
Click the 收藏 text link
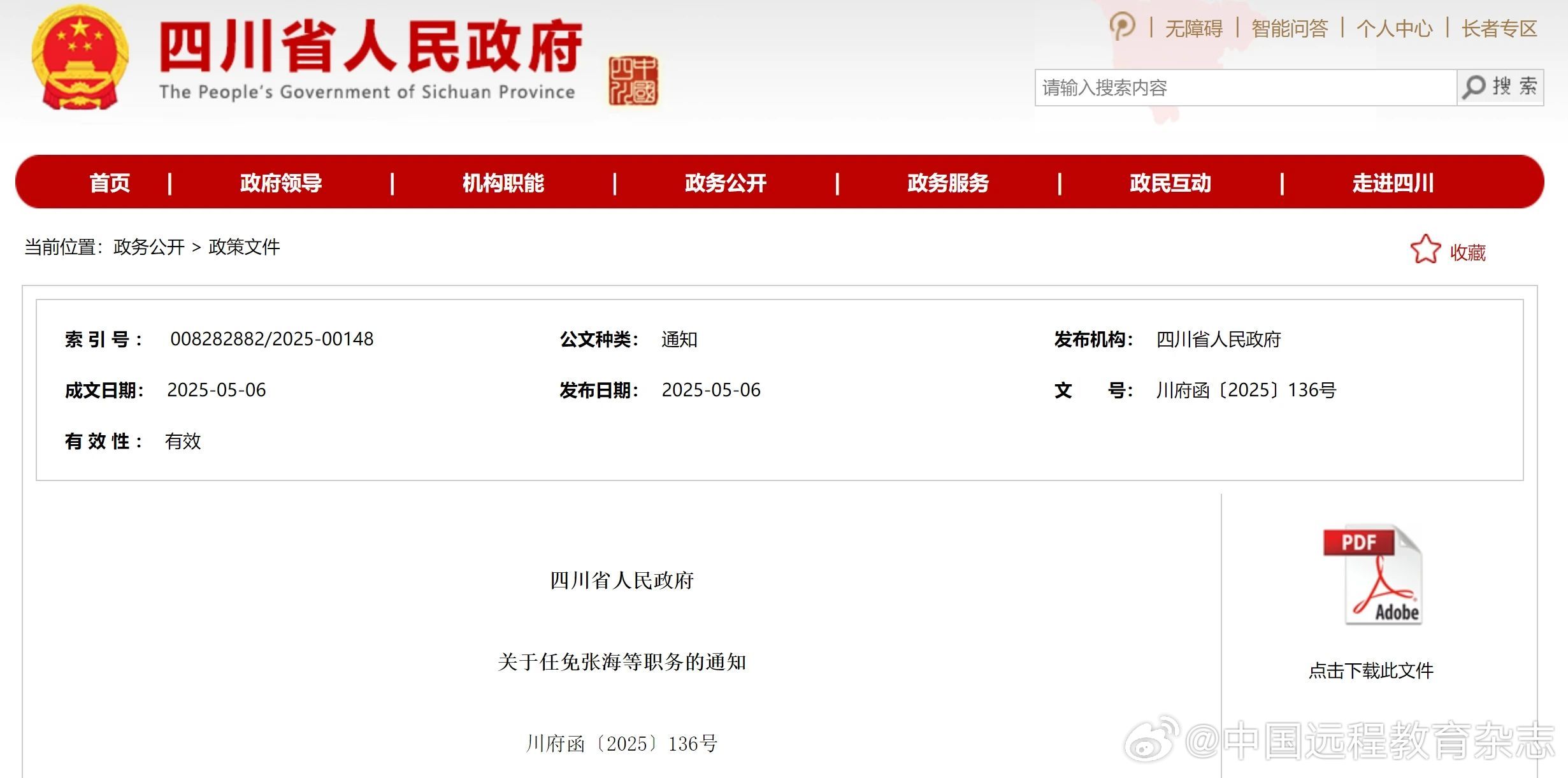pyautogui.click(x=1468, y=253)
